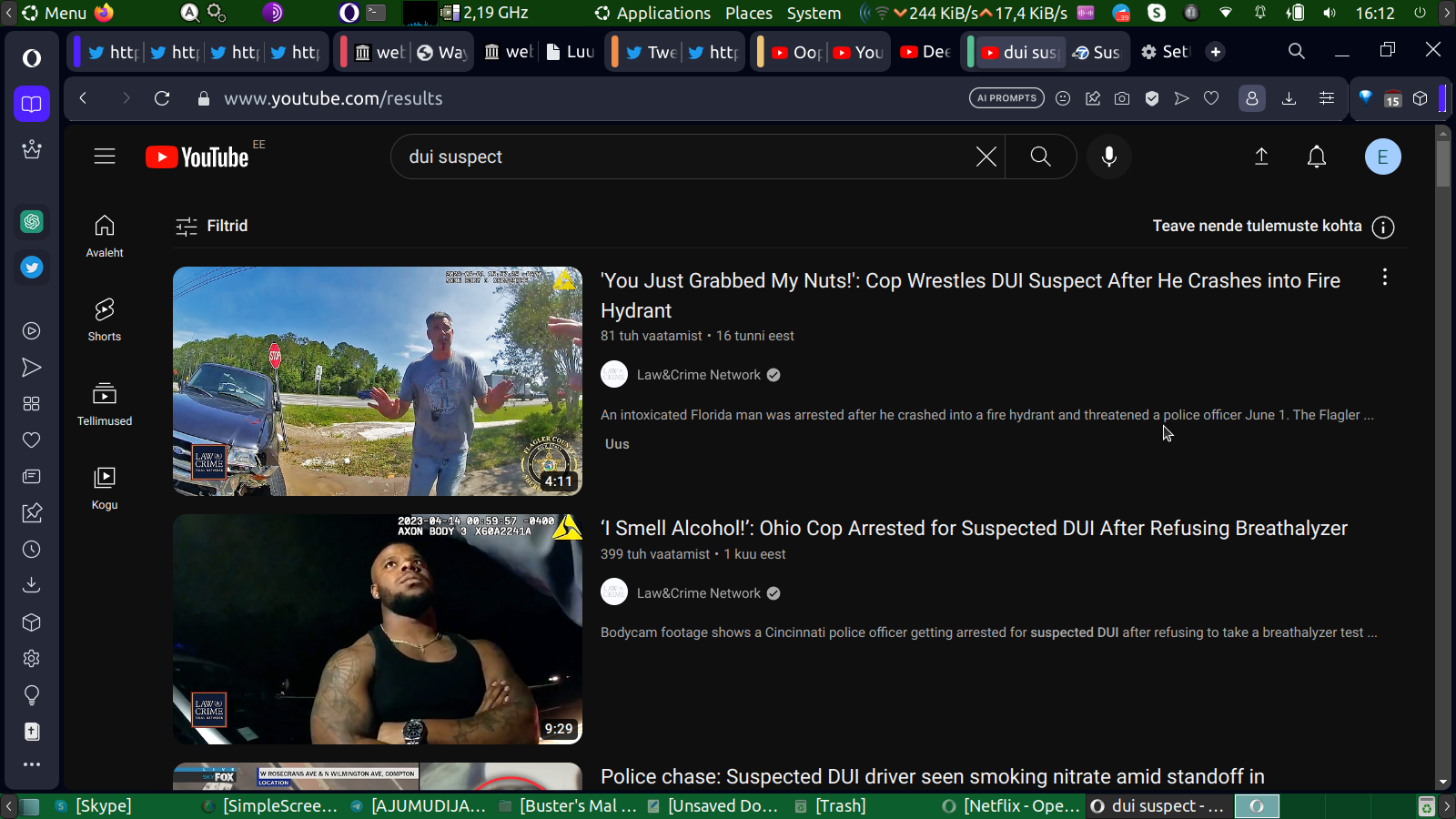Open the Player icon in Opera sidebar
The image size is (1456, 819).
pyautogui.click(x=32, y=331)
